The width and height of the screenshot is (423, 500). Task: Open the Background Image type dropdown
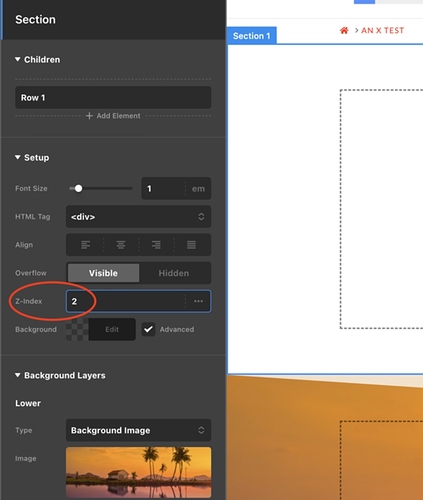[x=138, y=430]
